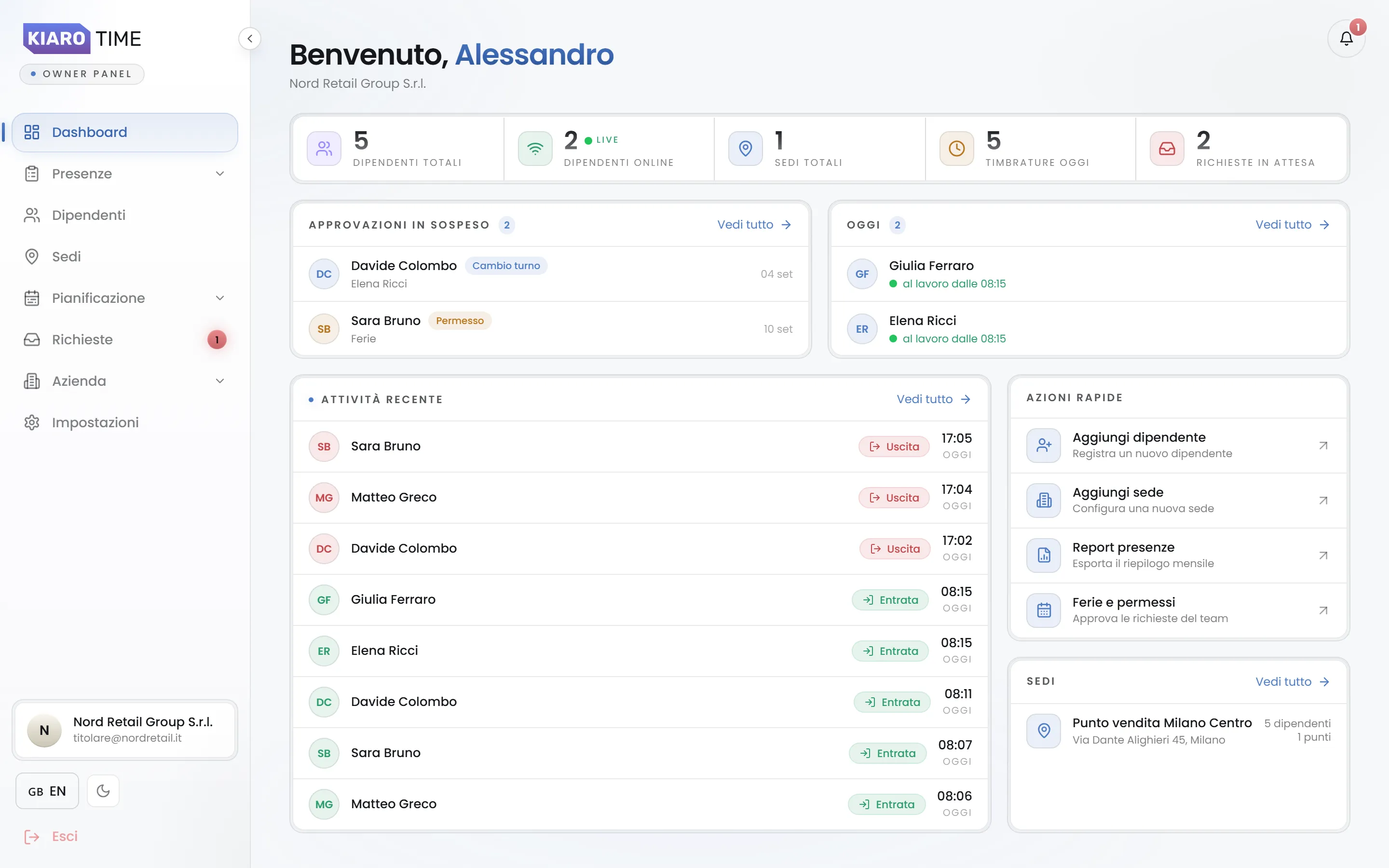
Task: Expand the Presenze menu chevron
Action: point(220,174)
